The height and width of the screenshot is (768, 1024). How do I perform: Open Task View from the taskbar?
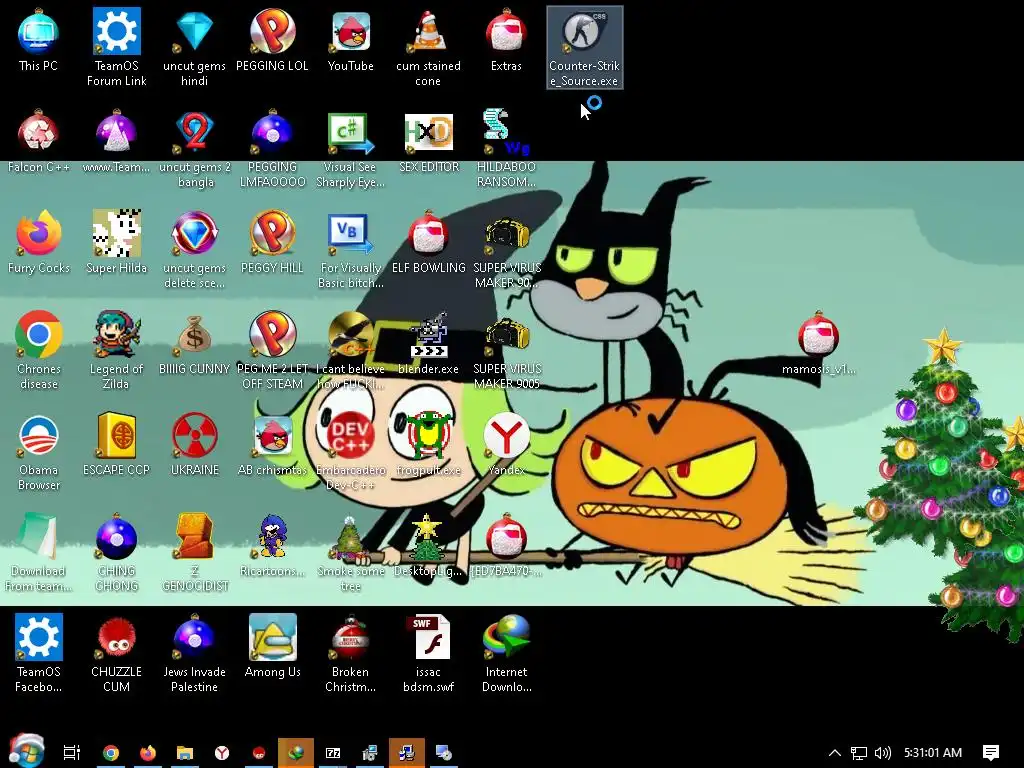pos(72,753)
